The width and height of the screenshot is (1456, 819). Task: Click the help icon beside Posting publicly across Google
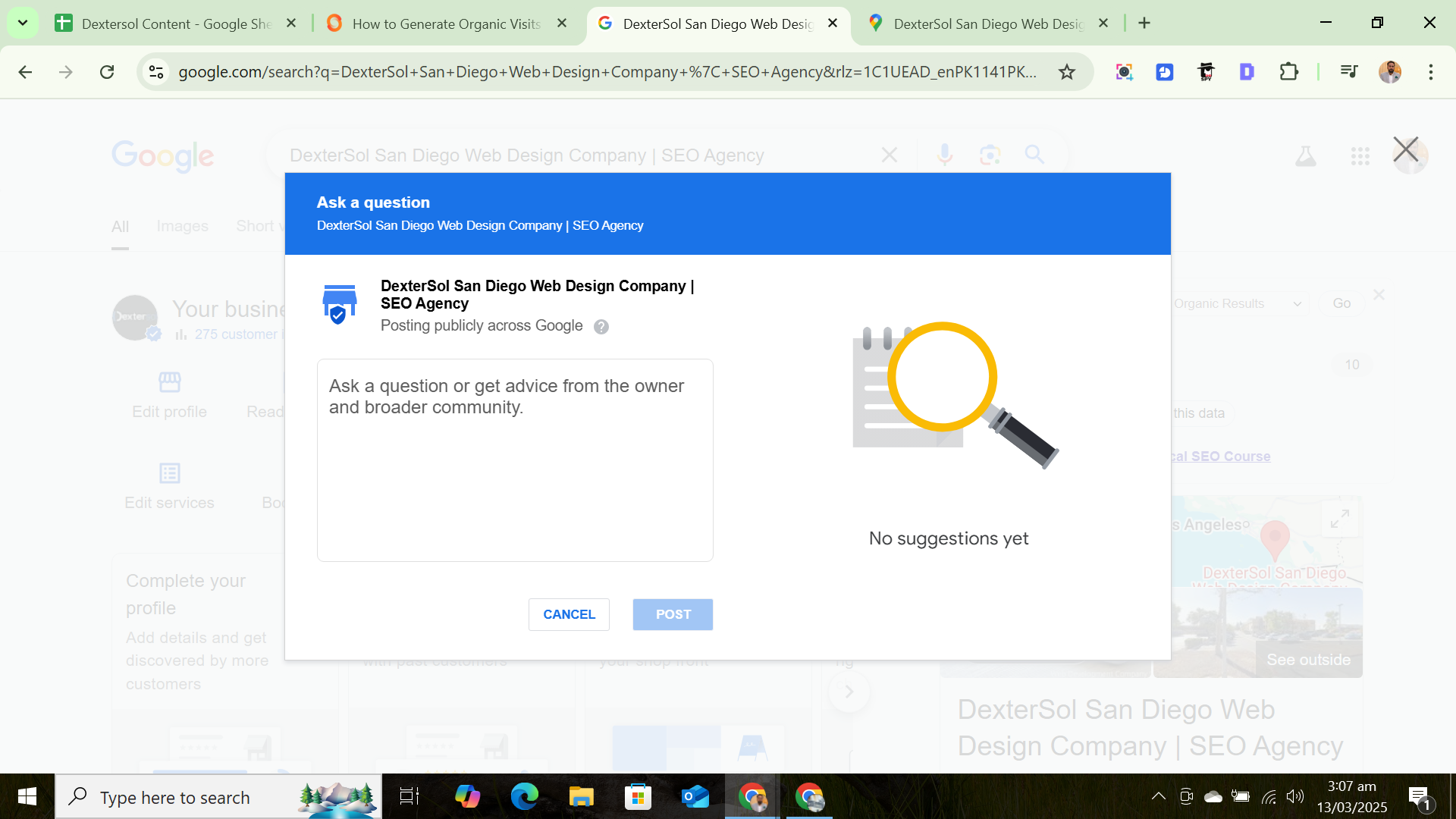point(601,327)
